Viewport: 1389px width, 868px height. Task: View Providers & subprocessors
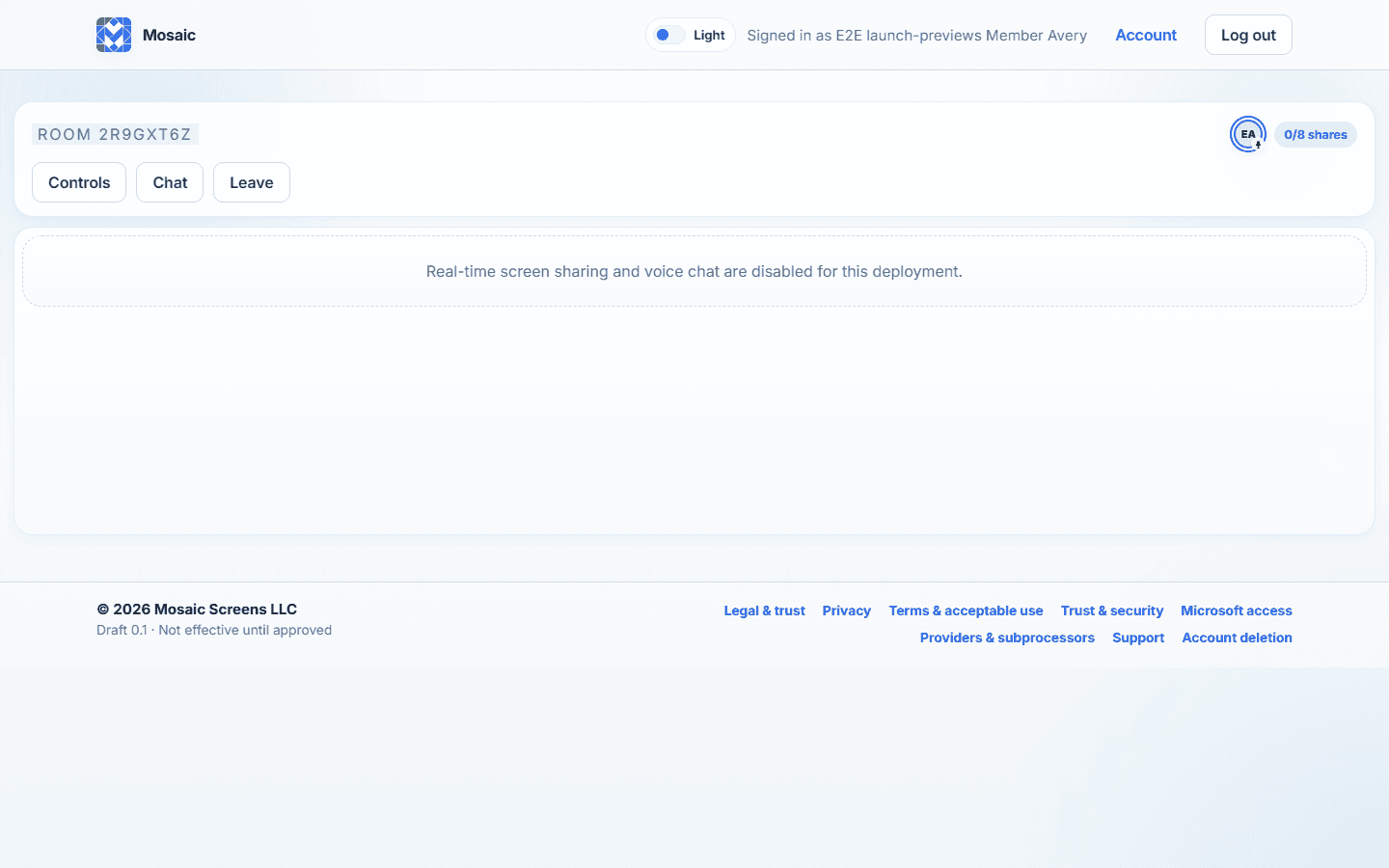(x=1007, y=637)
